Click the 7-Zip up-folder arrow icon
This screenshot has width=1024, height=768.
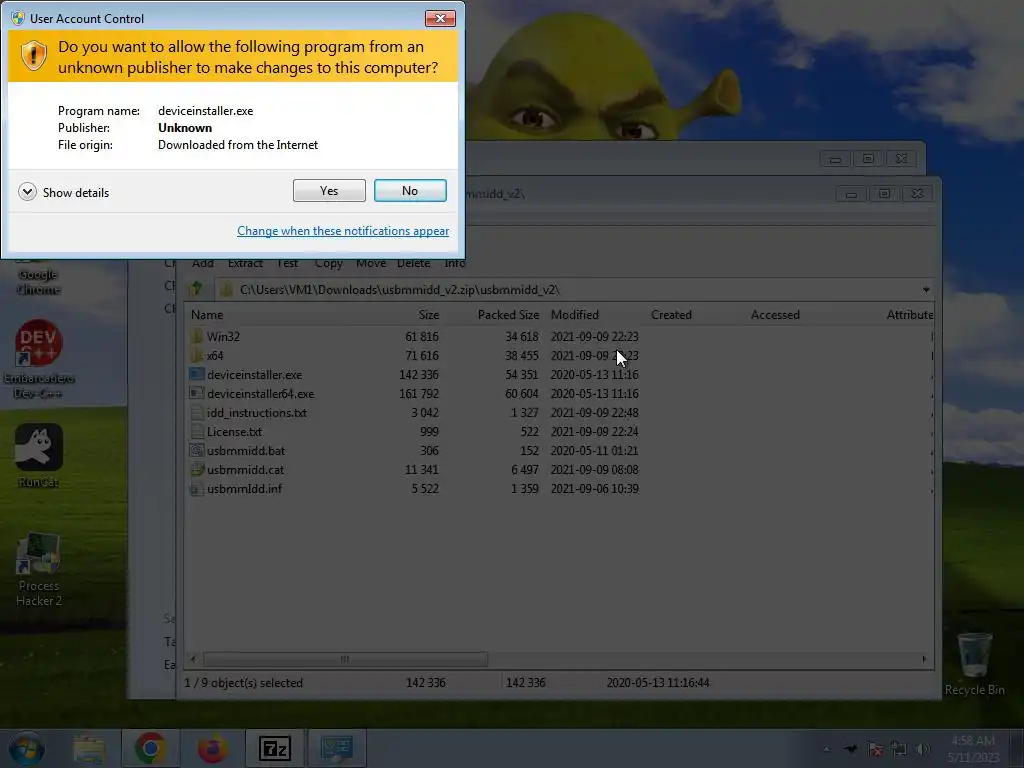(x=196, y=289)
